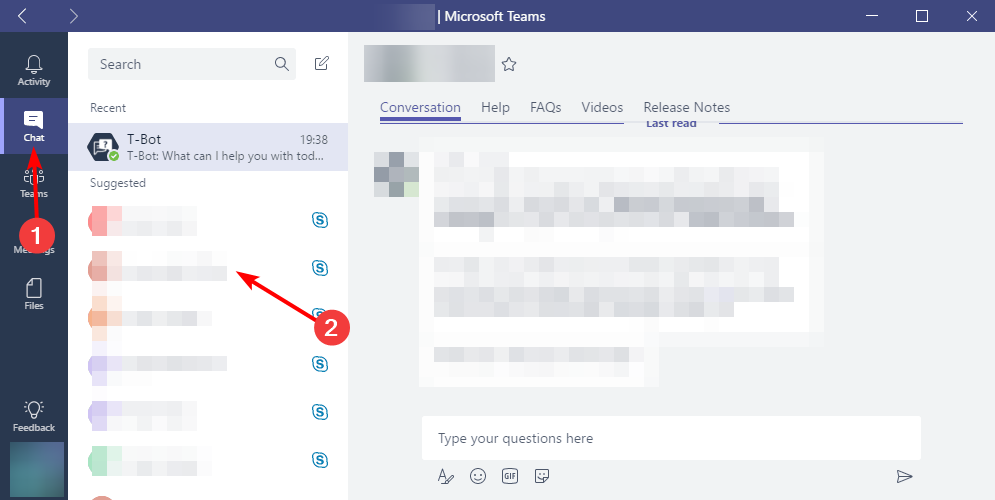Open the FAQs tab
Viewport: 995px width, 500px height.
pos(546,107)
